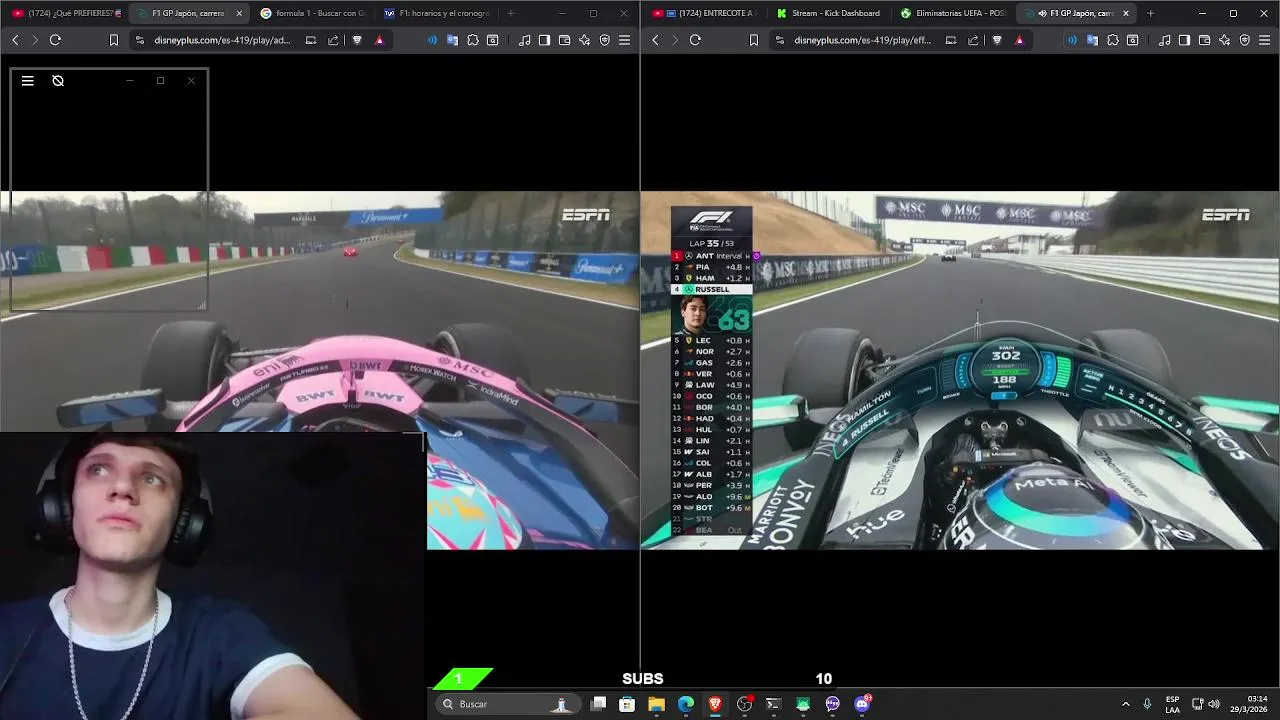Open Task View on the taskbar
The image size is (1280, 720).
click(598, 704)
